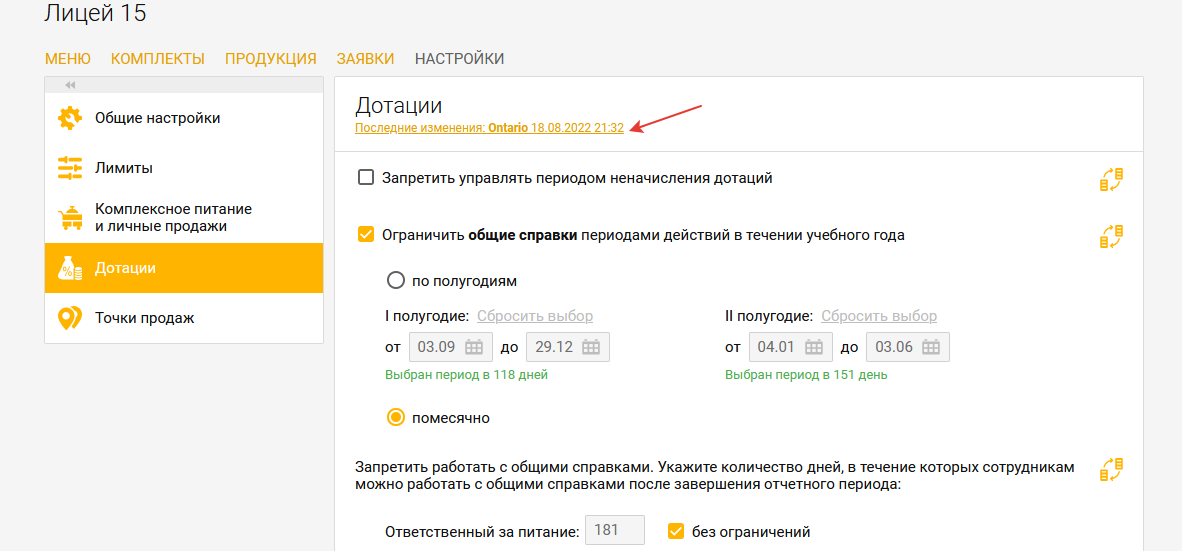Click the I полугодие to-date field 29.12
The image size is (1182, 551).
568,347
